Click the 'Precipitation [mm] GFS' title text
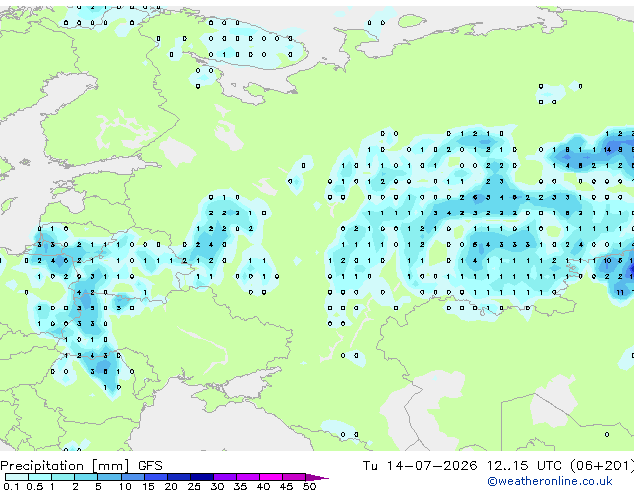The width and height of the screenshot is (634, 490). [81, 466]
